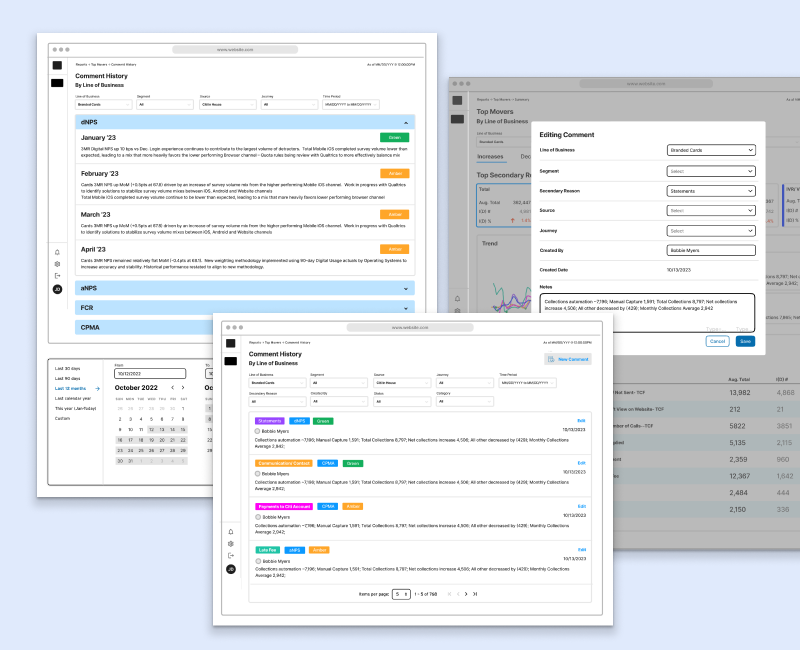Click the bell icon in front Comment History window
800x650 pixels.
(x=231, y=532)
